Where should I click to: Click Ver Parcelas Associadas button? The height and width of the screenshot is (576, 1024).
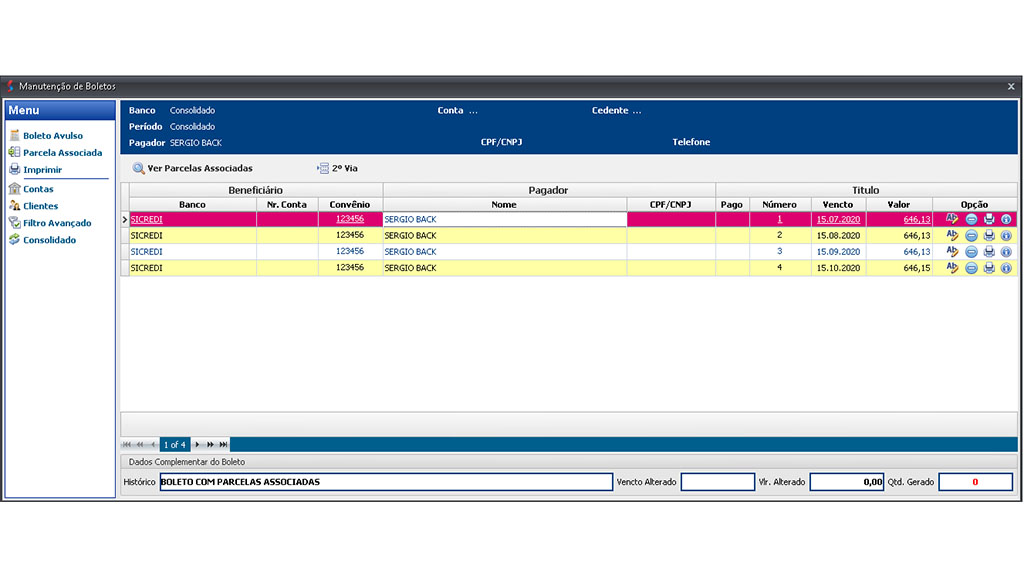(x=193, y=168)
